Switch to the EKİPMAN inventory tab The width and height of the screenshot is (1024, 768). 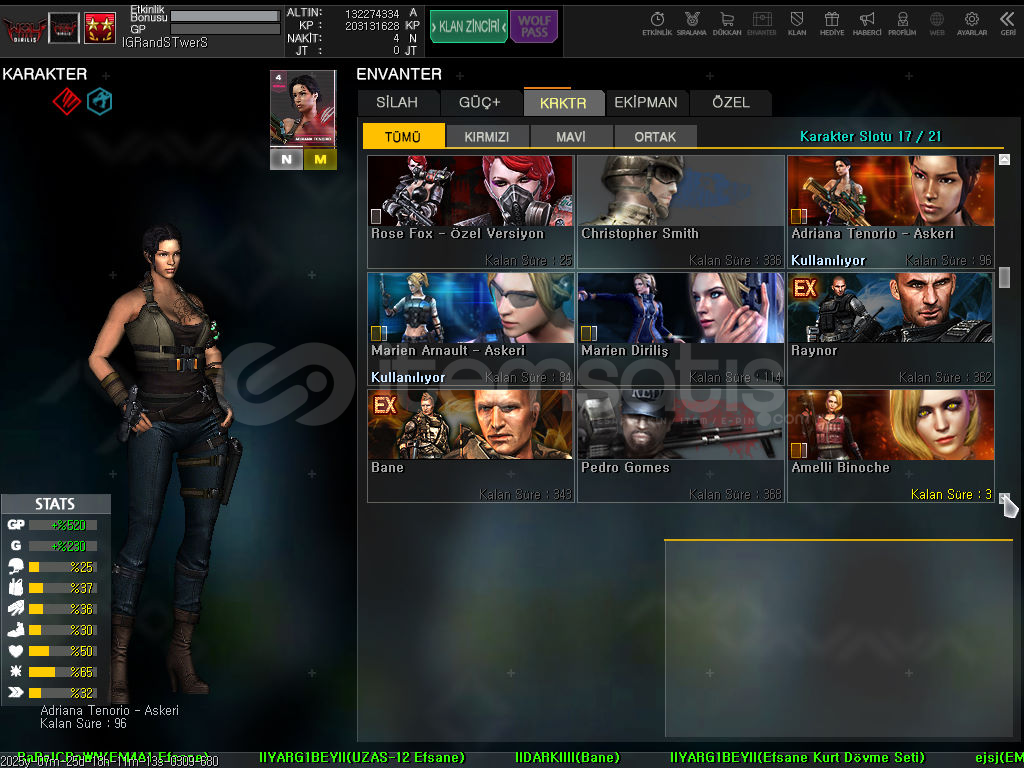coord(646,103)
